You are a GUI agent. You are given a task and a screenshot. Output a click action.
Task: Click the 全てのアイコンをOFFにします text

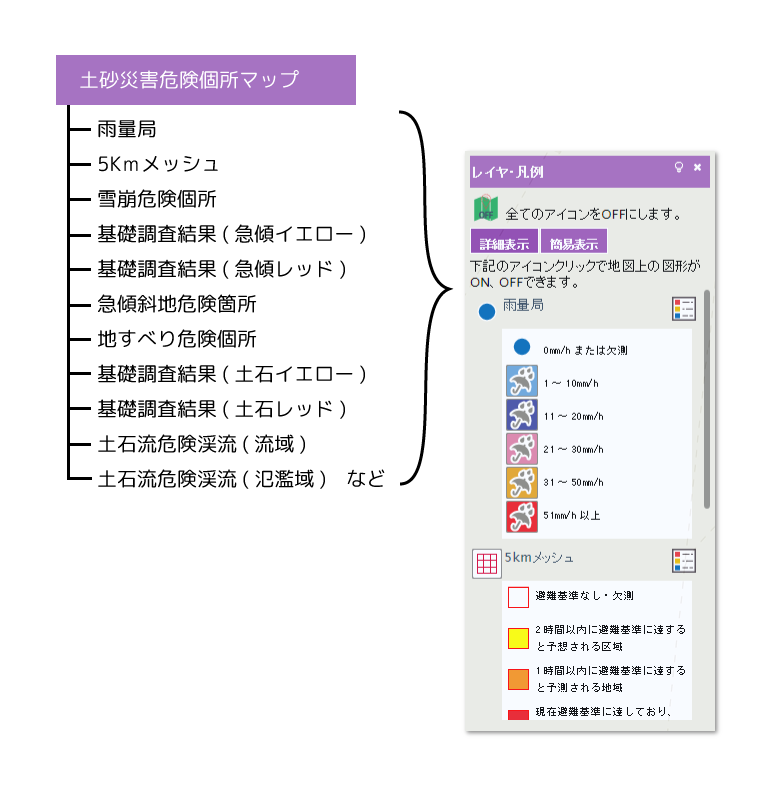[x=593, y=214]
